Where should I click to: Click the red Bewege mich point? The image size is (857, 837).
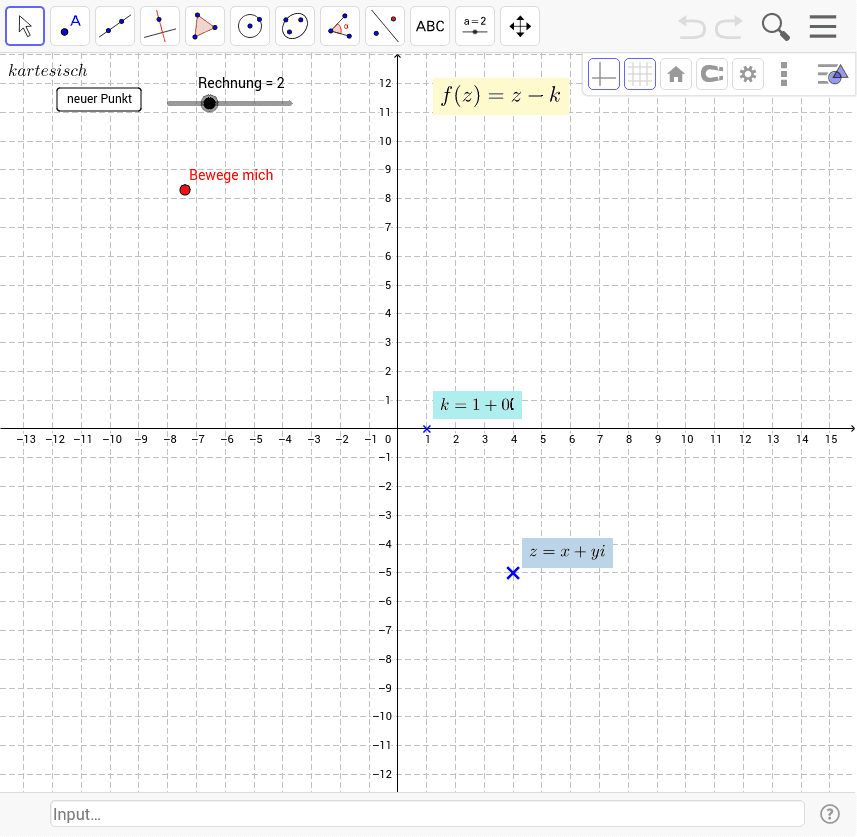[185, 190]
